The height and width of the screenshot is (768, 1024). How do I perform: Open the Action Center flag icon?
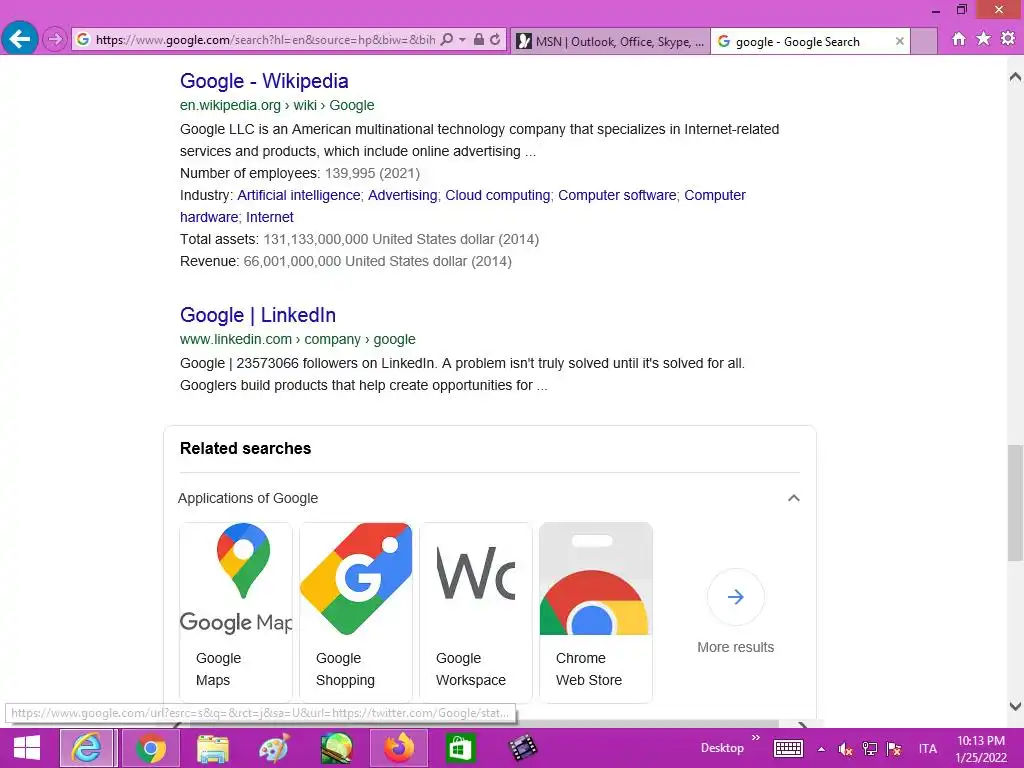[894, 749]
